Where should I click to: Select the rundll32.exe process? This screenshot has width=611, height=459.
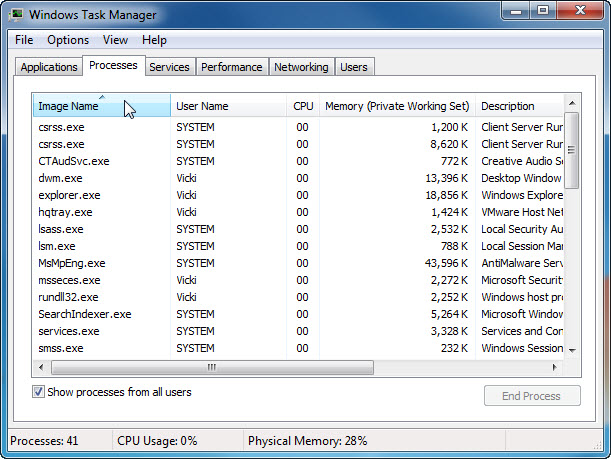pyautogui.click(x=298, y=297)
